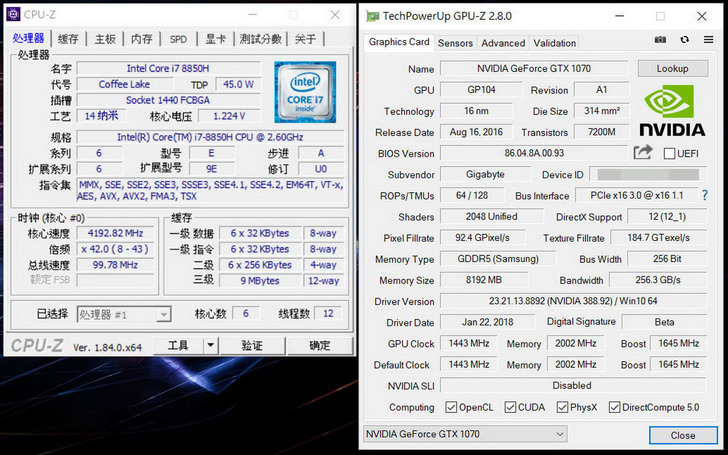Click the GPU-Z title bar app icon
This screenshot has width=728, height=455.
pyautogui.click(x=373, y=16)
